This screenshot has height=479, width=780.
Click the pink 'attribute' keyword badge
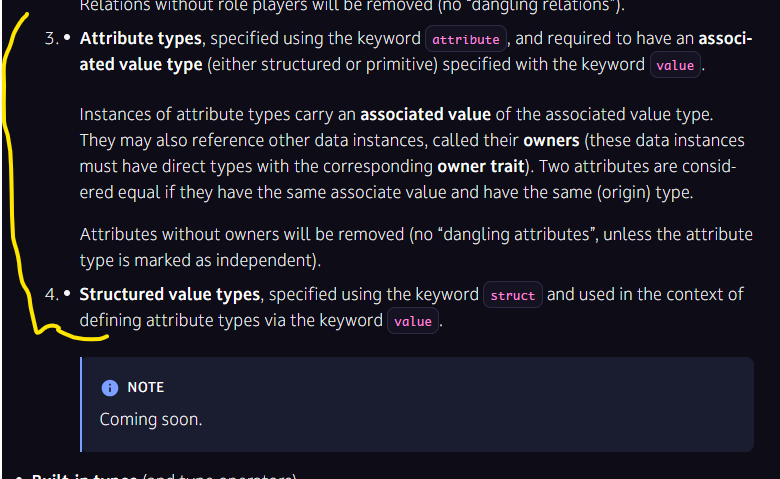[466, 39]
